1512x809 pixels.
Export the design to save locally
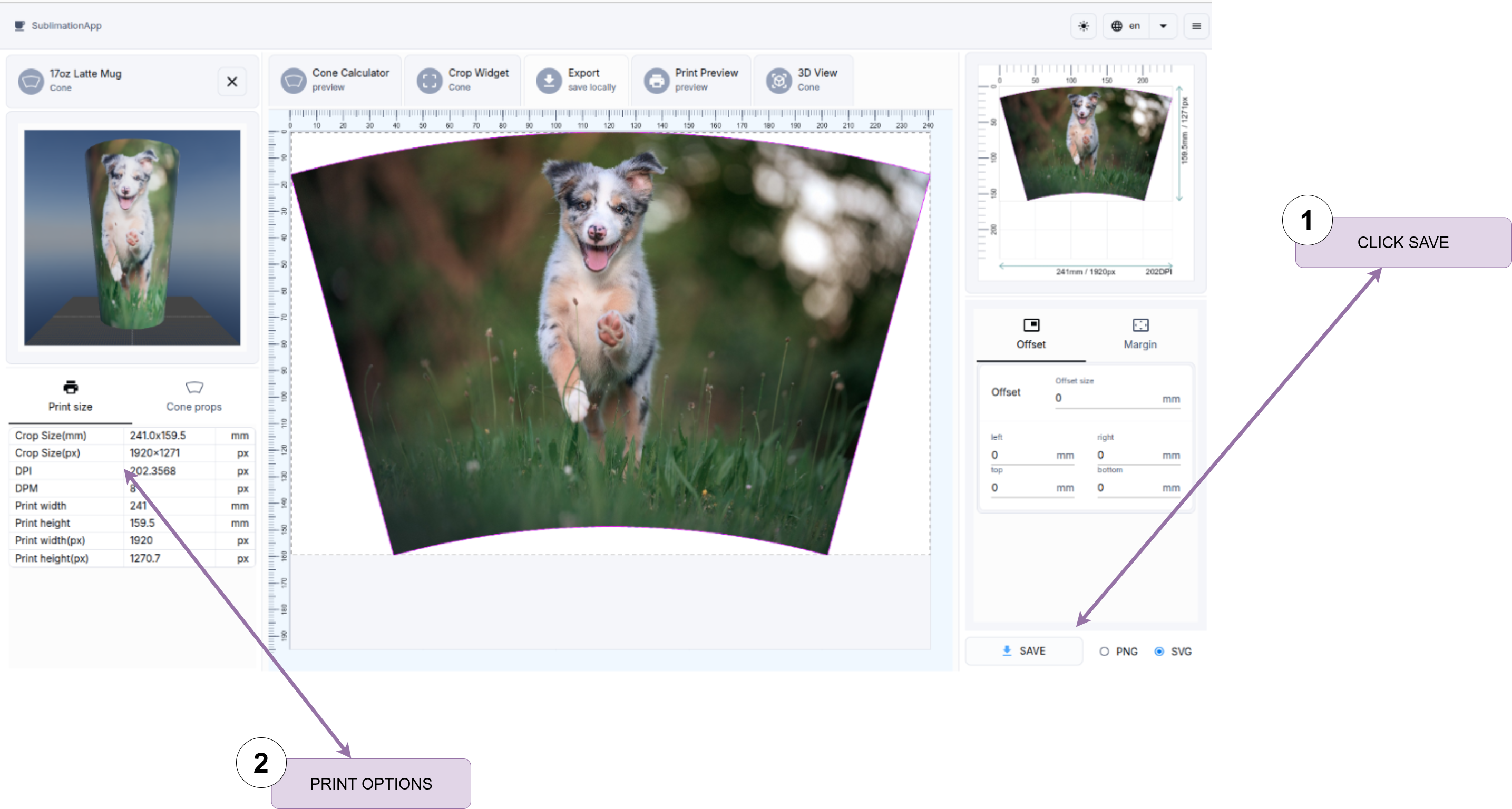[576, 80]
